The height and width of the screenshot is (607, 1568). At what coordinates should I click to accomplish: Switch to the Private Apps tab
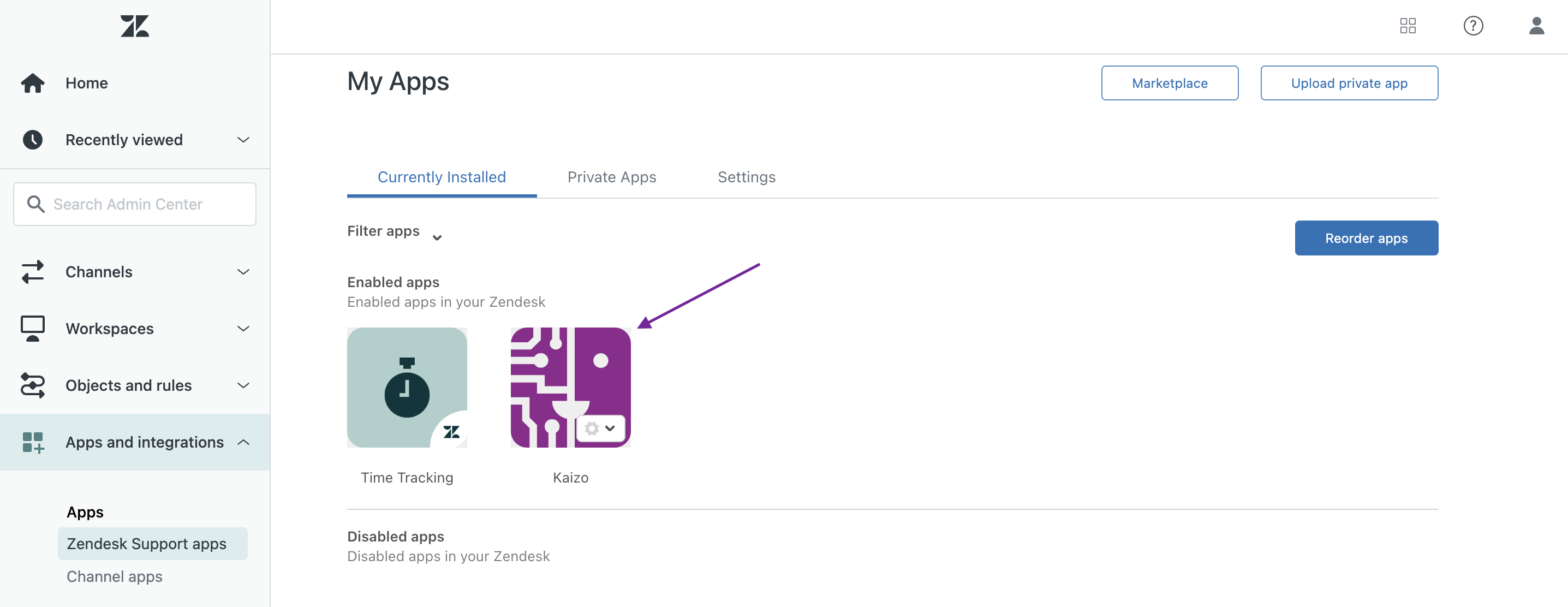pyautogui.click(x=612, y=177)
